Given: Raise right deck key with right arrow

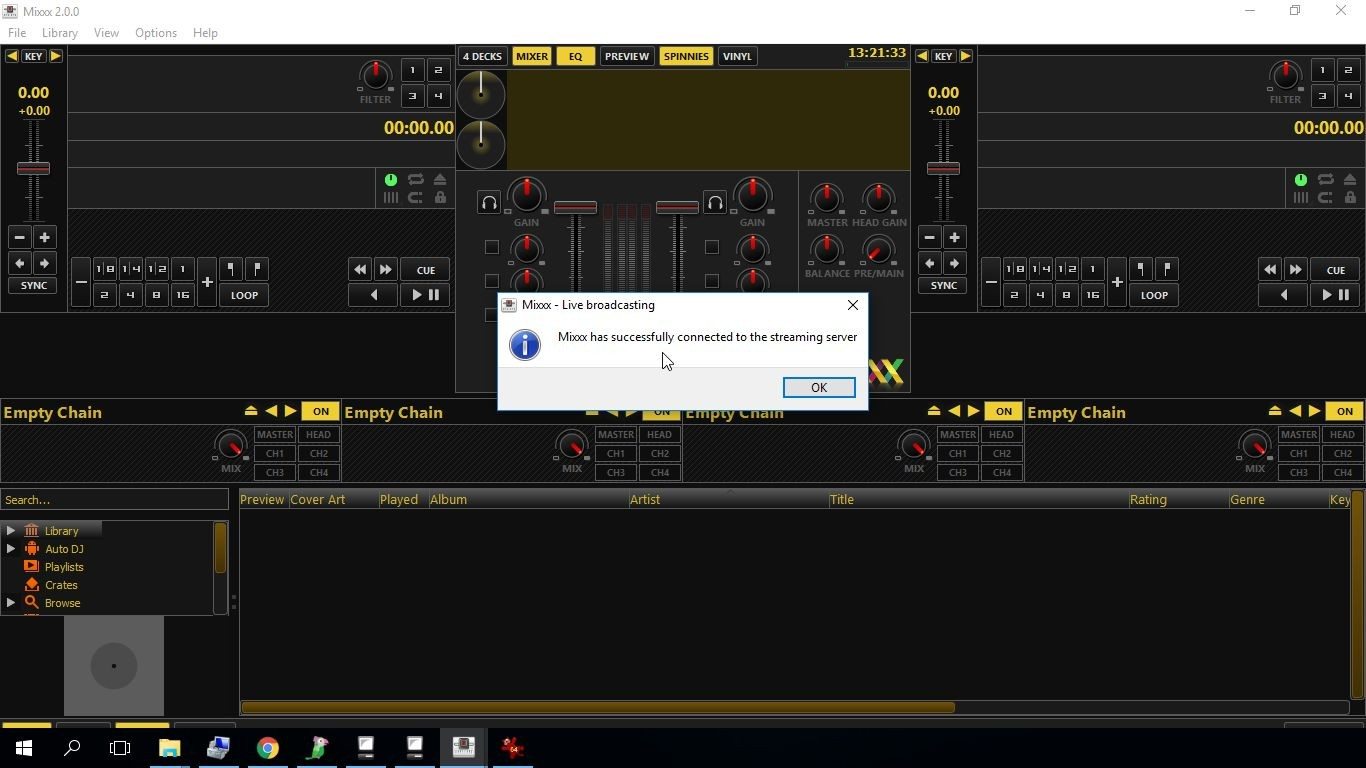Looking at the screenshot, I should click(x=965, y=56).
